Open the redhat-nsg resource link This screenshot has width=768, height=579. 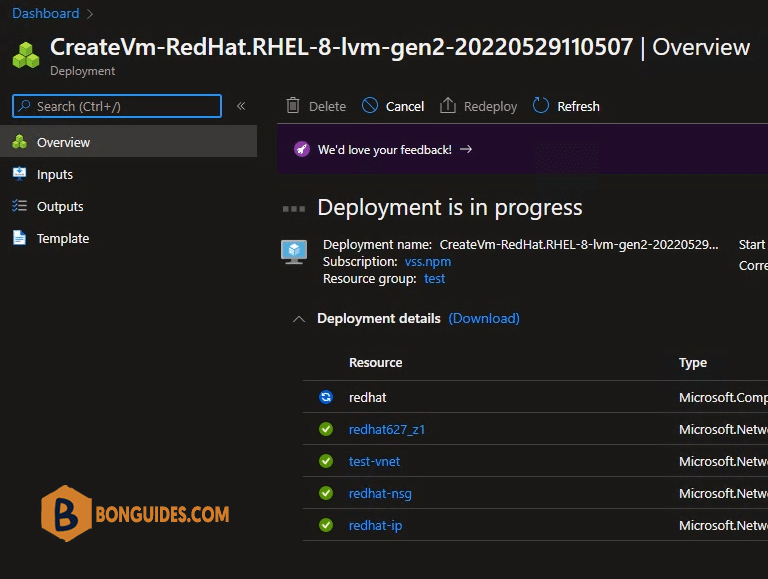point(380,494)
